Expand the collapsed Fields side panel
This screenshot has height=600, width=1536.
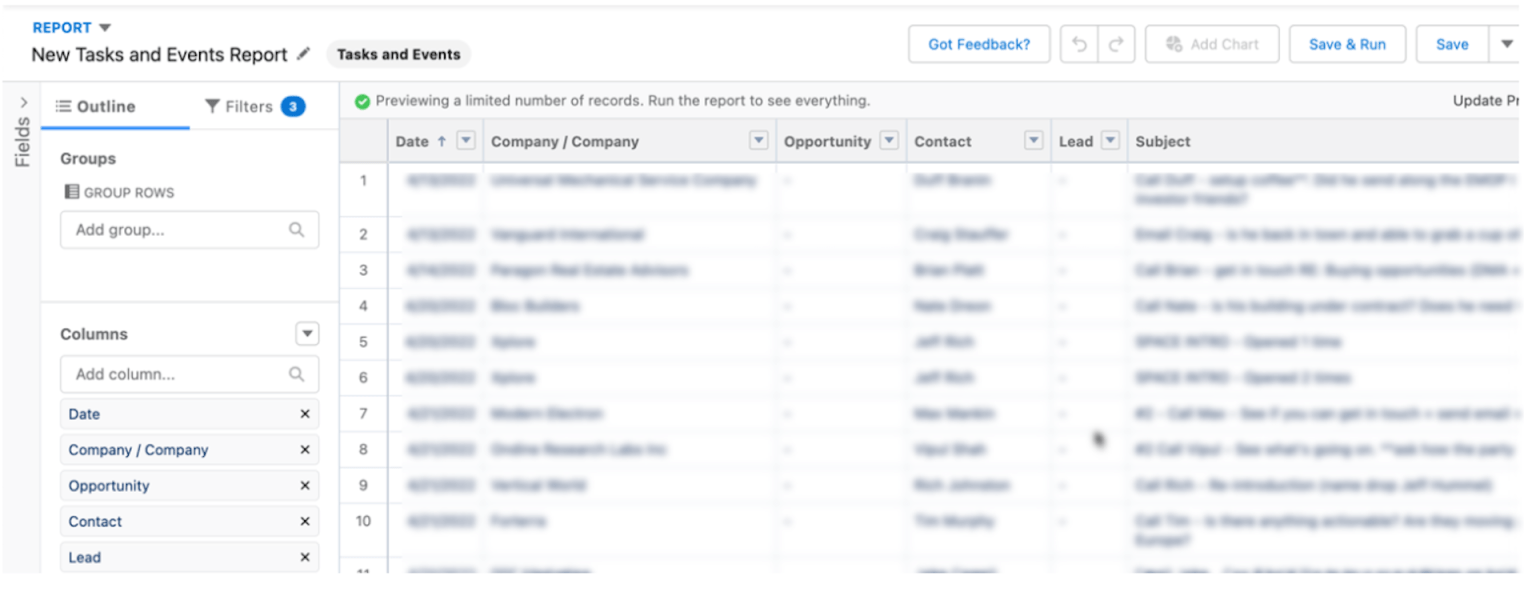[21, 100]
